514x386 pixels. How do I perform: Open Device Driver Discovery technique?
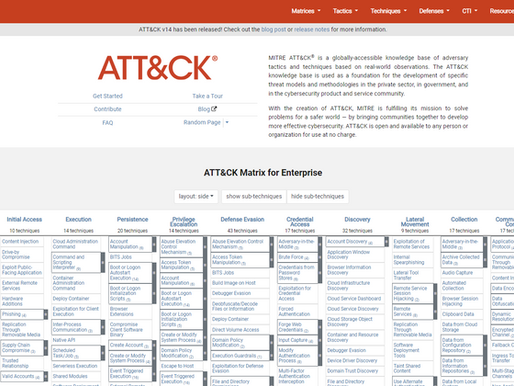click(x=352, y=360)
